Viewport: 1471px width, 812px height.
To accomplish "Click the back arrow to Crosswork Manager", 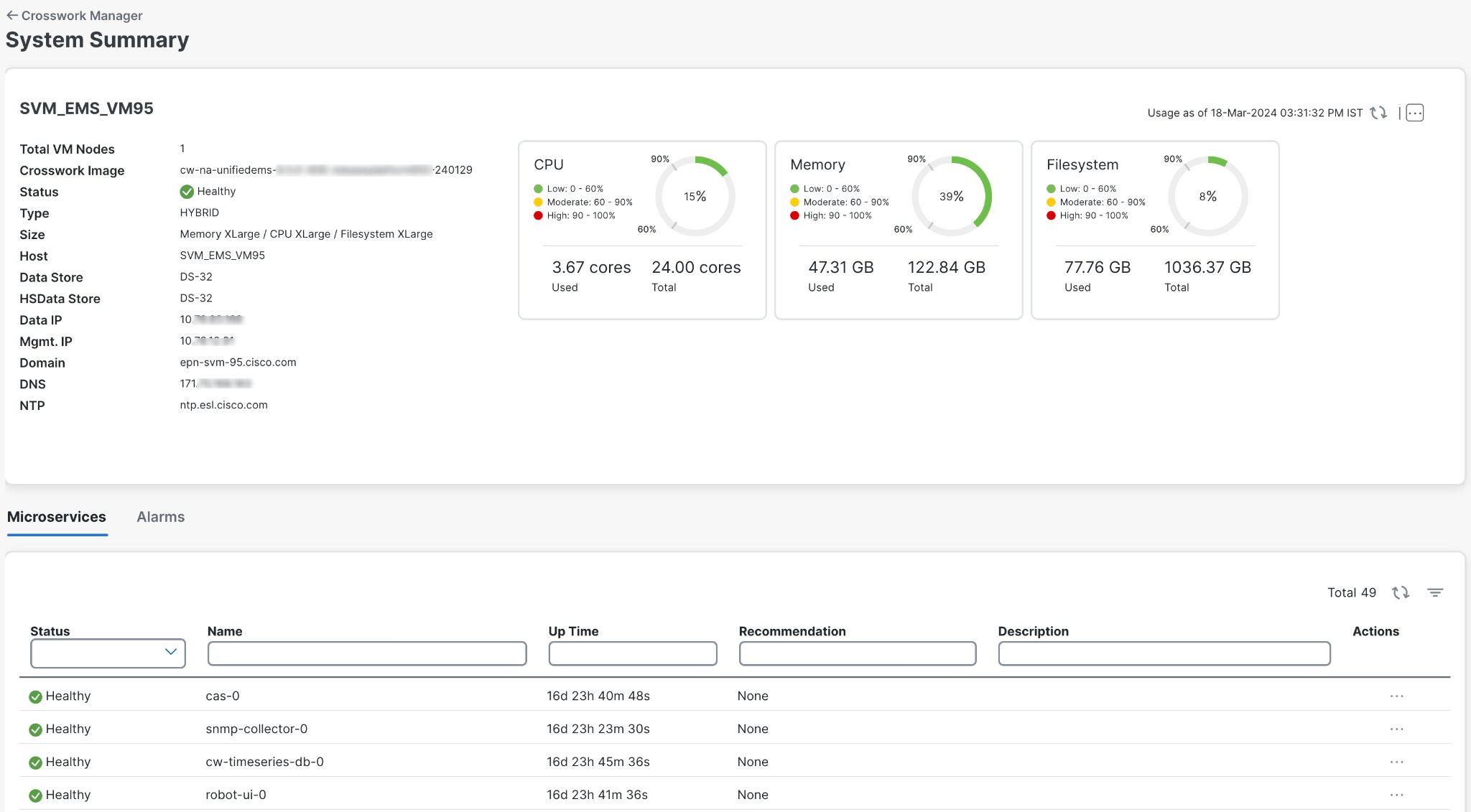I will click(x=11, y=14).
